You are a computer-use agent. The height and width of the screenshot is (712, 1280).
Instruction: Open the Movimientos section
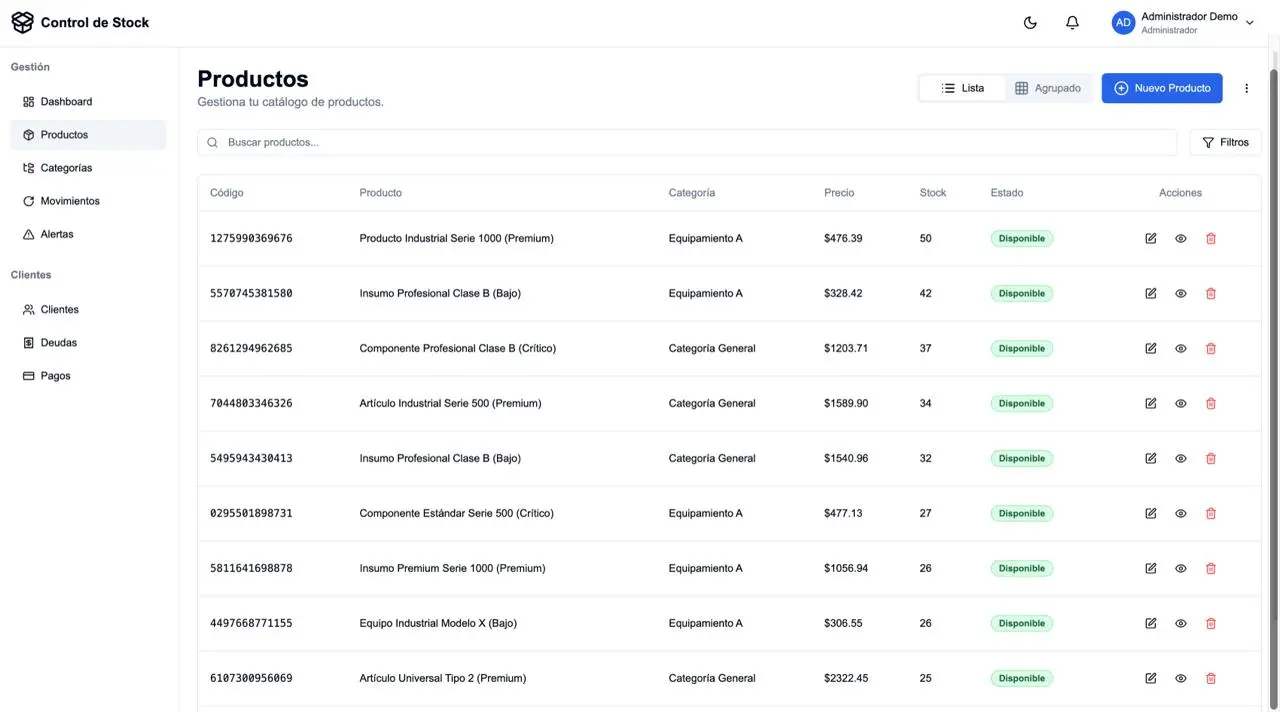[70, 200]
